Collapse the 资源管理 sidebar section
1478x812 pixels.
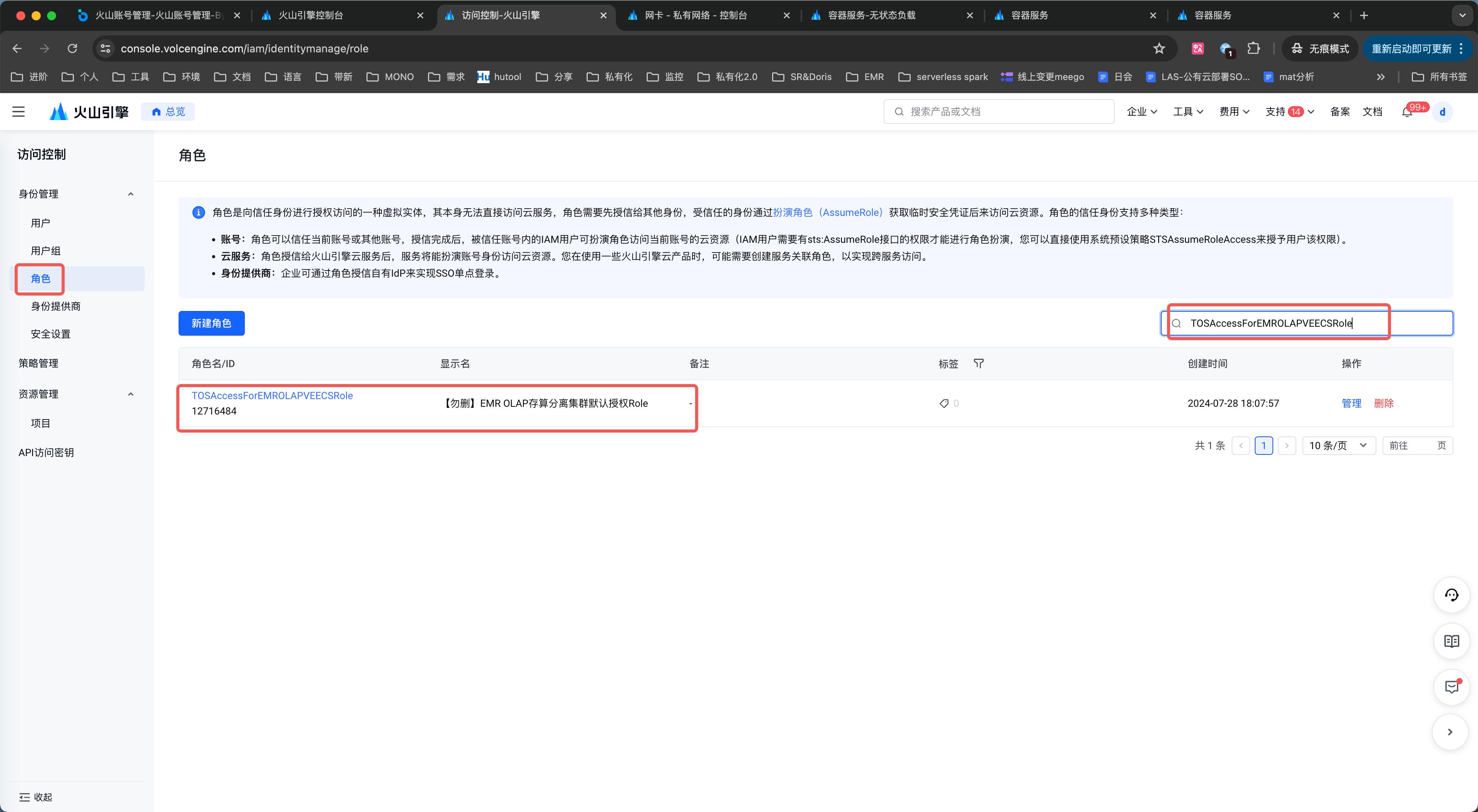pyautogui.click(x=131, y=394)
